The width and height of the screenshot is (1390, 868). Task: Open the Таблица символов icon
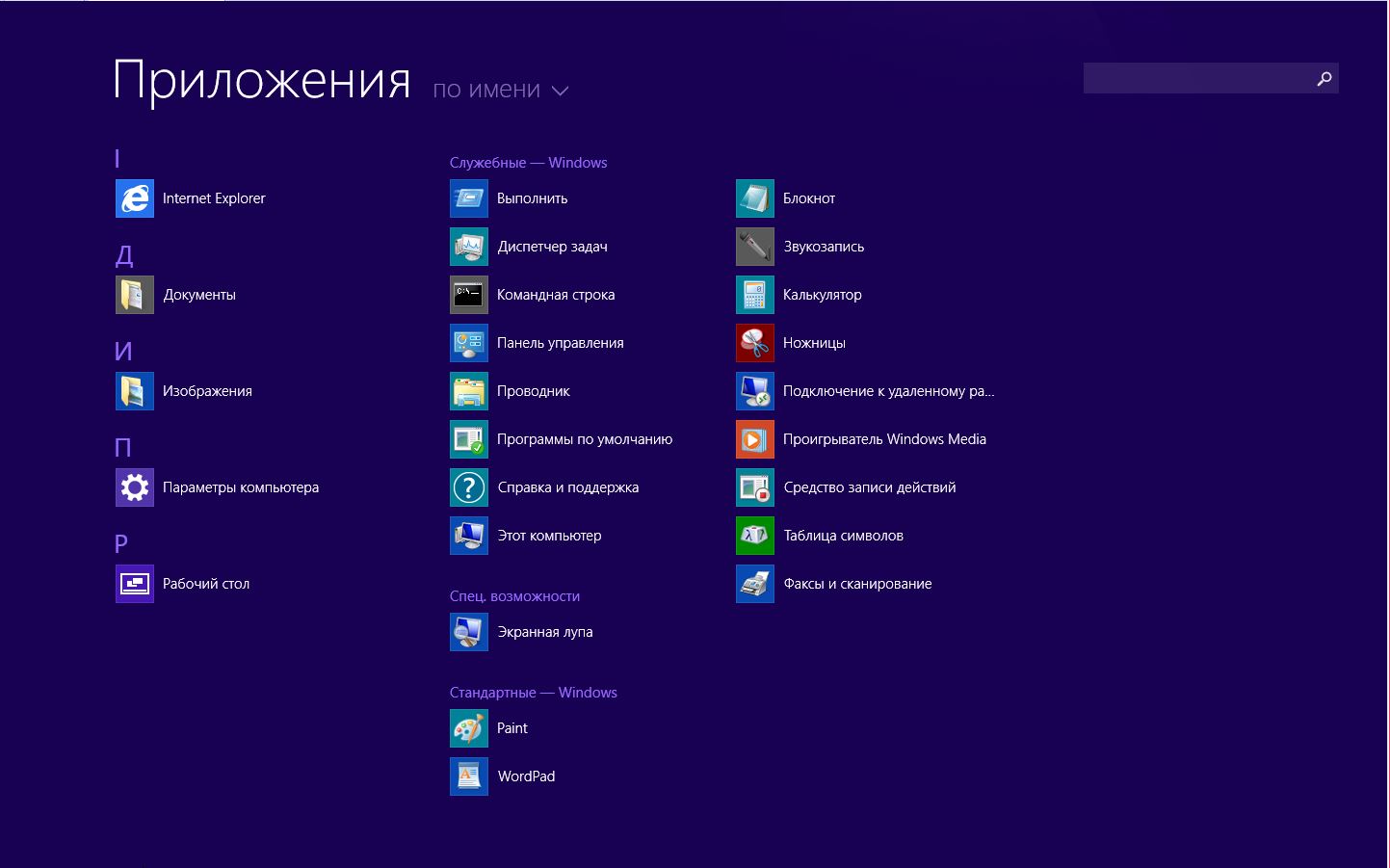coord(755,536)
